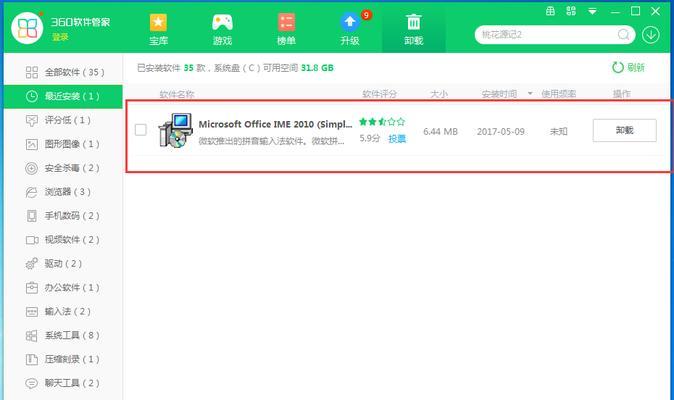Open the 宝库 star icon tab
Screen dimensions: 674x400
[x=158, y=29]
